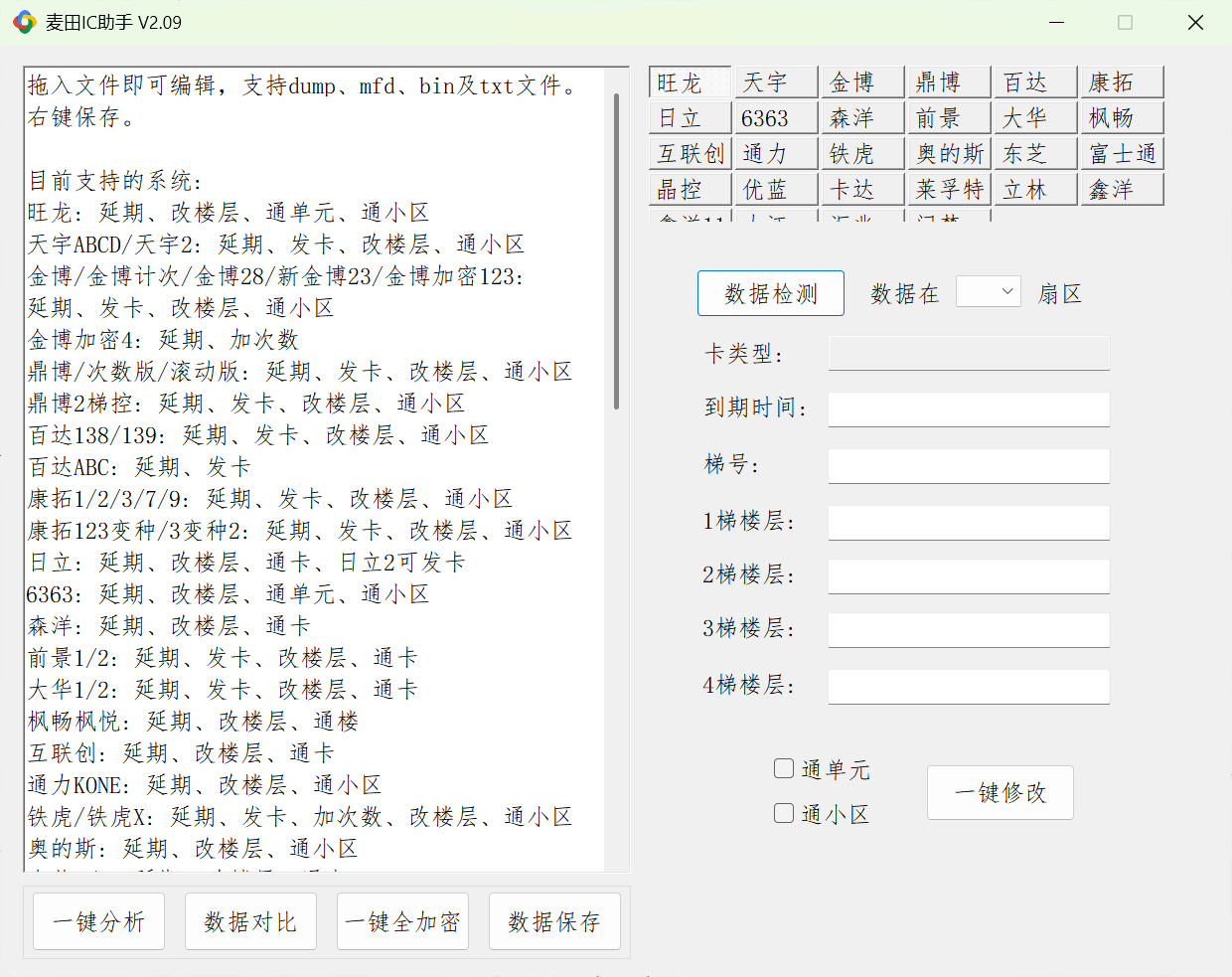Switch to the 通力 tab
Viewport: 1232px width, 977px height.
coord(776,154)
